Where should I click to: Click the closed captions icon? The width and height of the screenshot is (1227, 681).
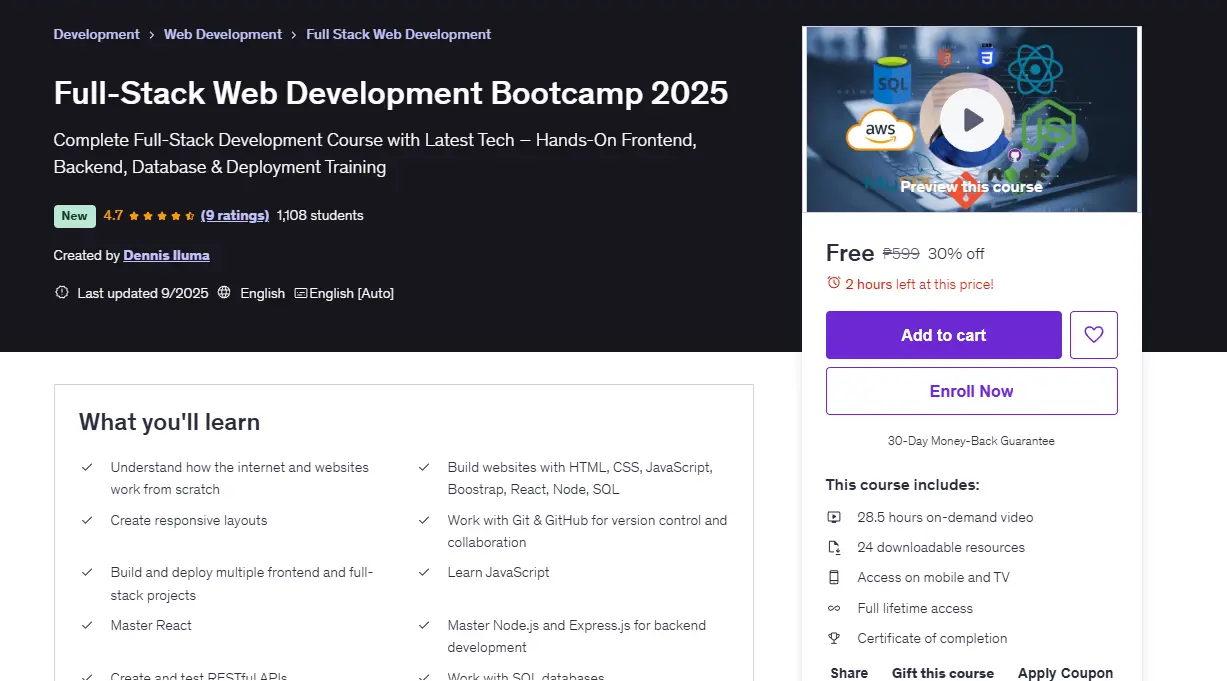[300, 293]
